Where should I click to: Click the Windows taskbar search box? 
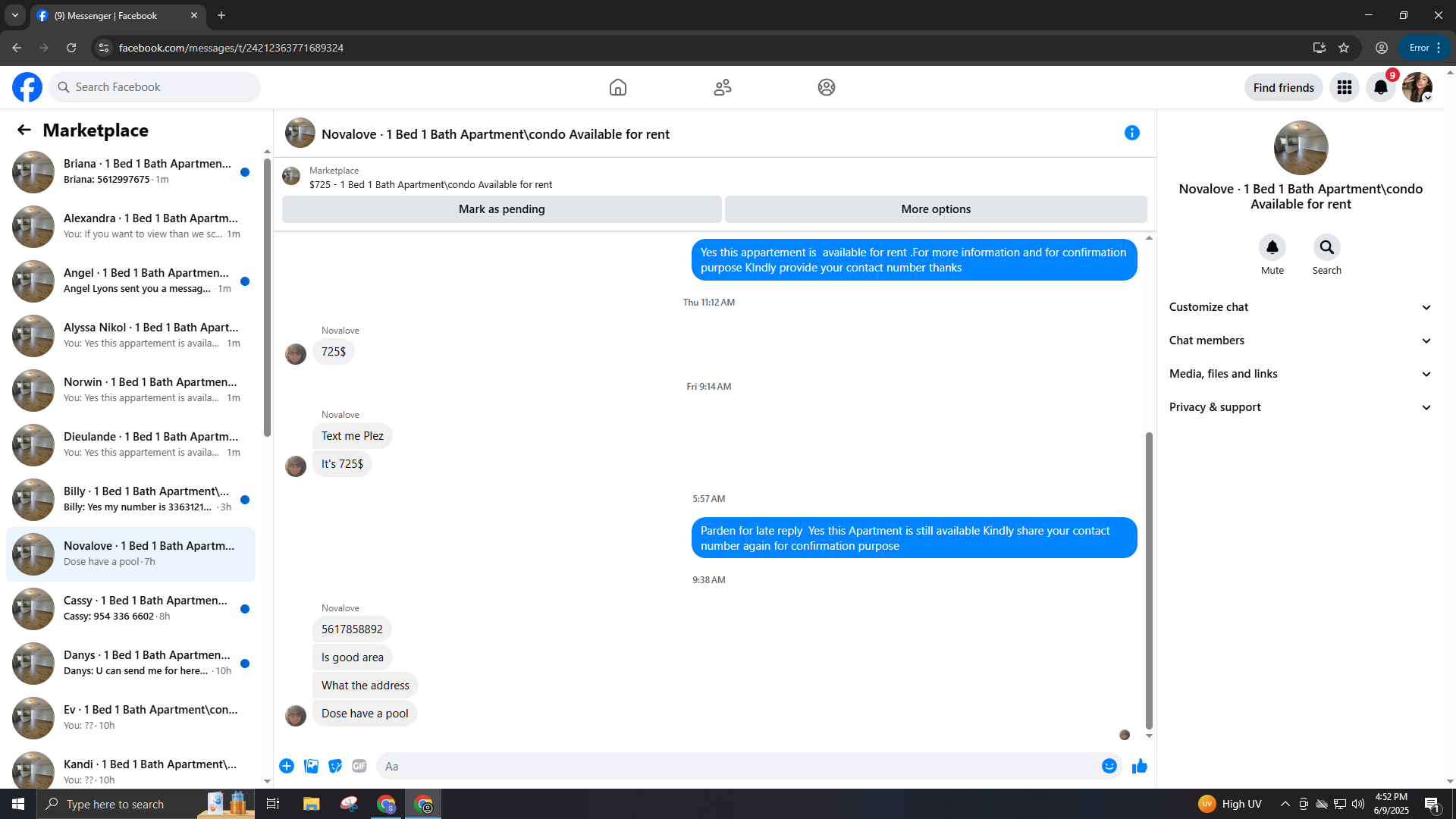click(146, 804)
